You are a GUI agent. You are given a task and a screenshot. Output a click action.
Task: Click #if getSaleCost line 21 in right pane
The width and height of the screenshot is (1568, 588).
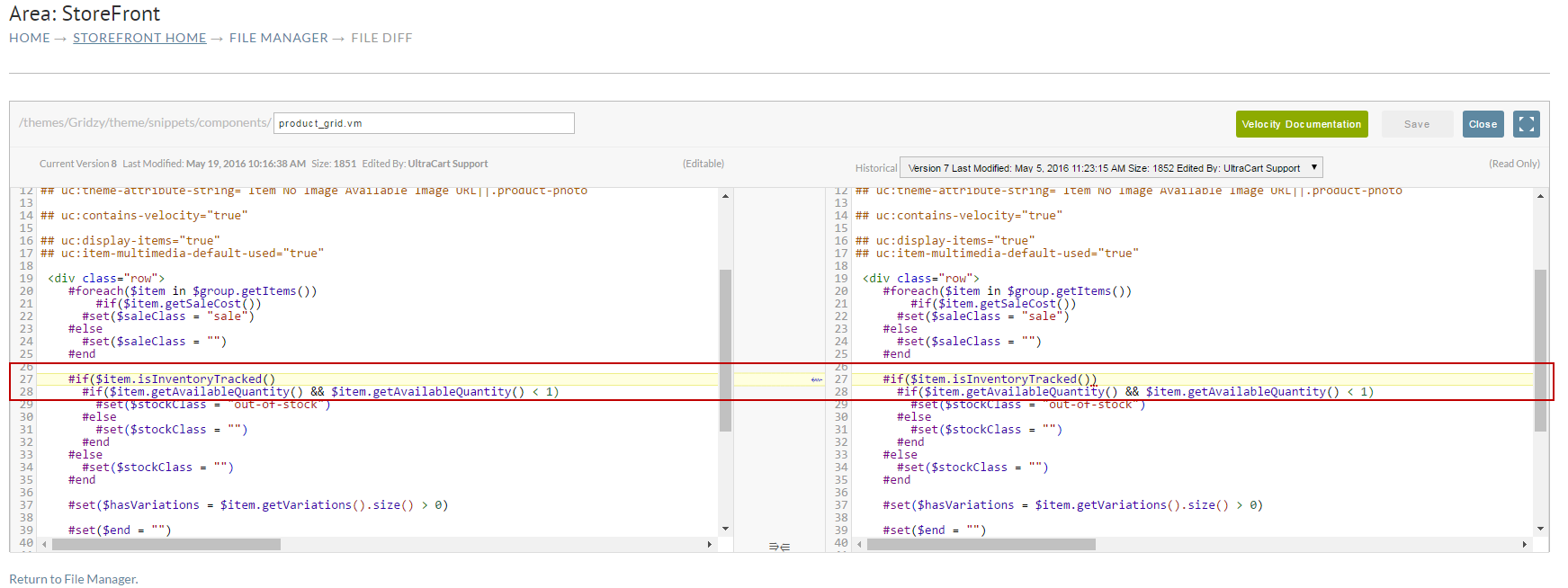tap(994, 304)
